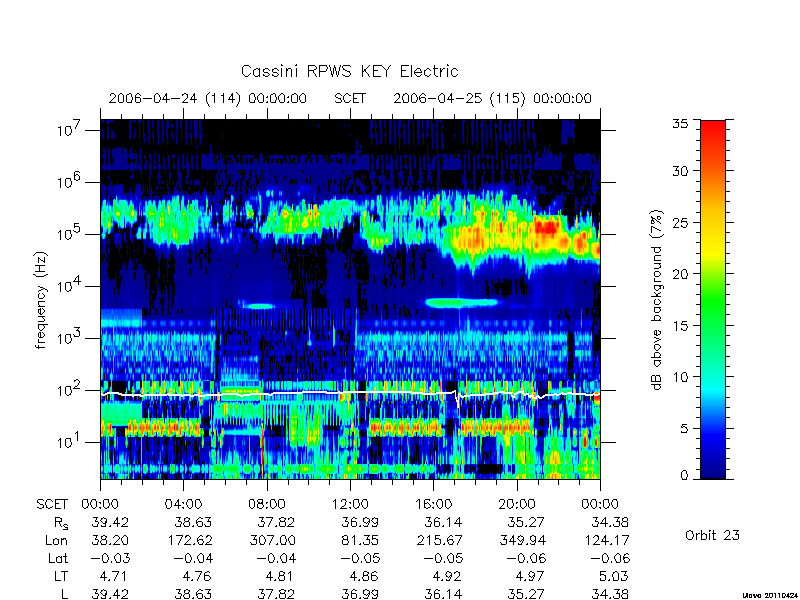Screen dimensions: 800x600
Task: Click the LT value '5.03'
Action: point(614,577)
